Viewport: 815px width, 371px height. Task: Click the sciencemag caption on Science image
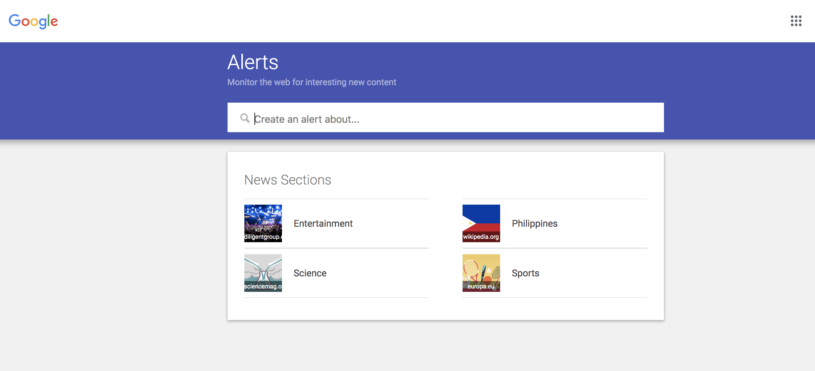263,287
